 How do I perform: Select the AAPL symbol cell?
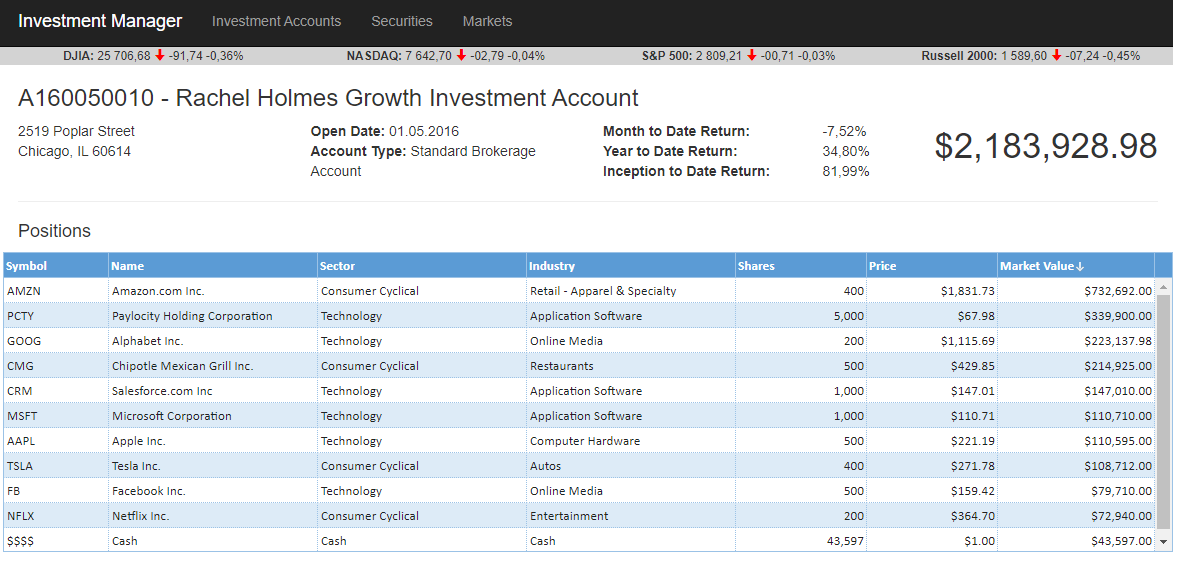(x=56, y=441)
